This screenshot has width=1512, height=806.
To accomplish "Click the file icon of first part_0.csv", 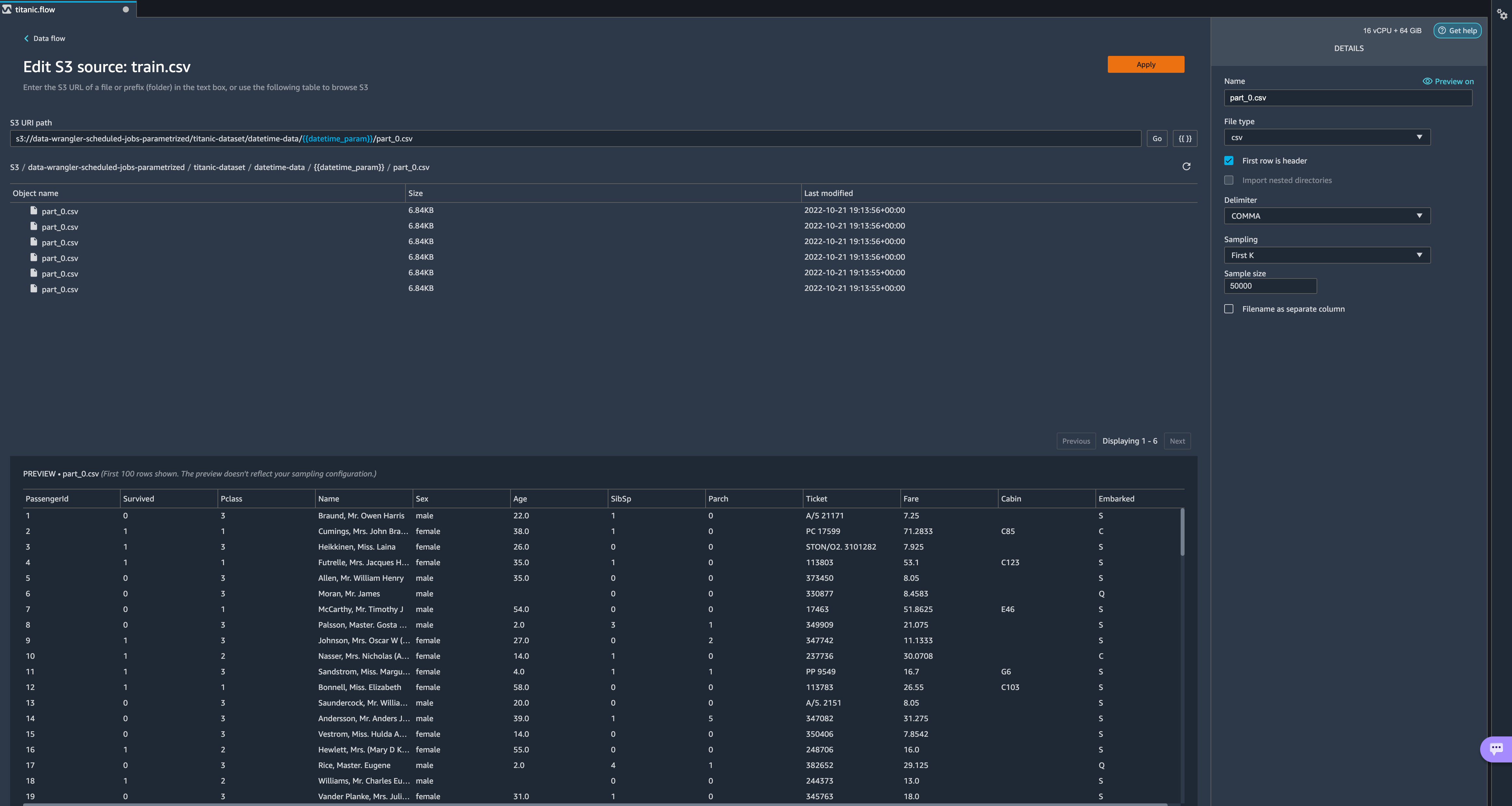I will tap(34, 211).
